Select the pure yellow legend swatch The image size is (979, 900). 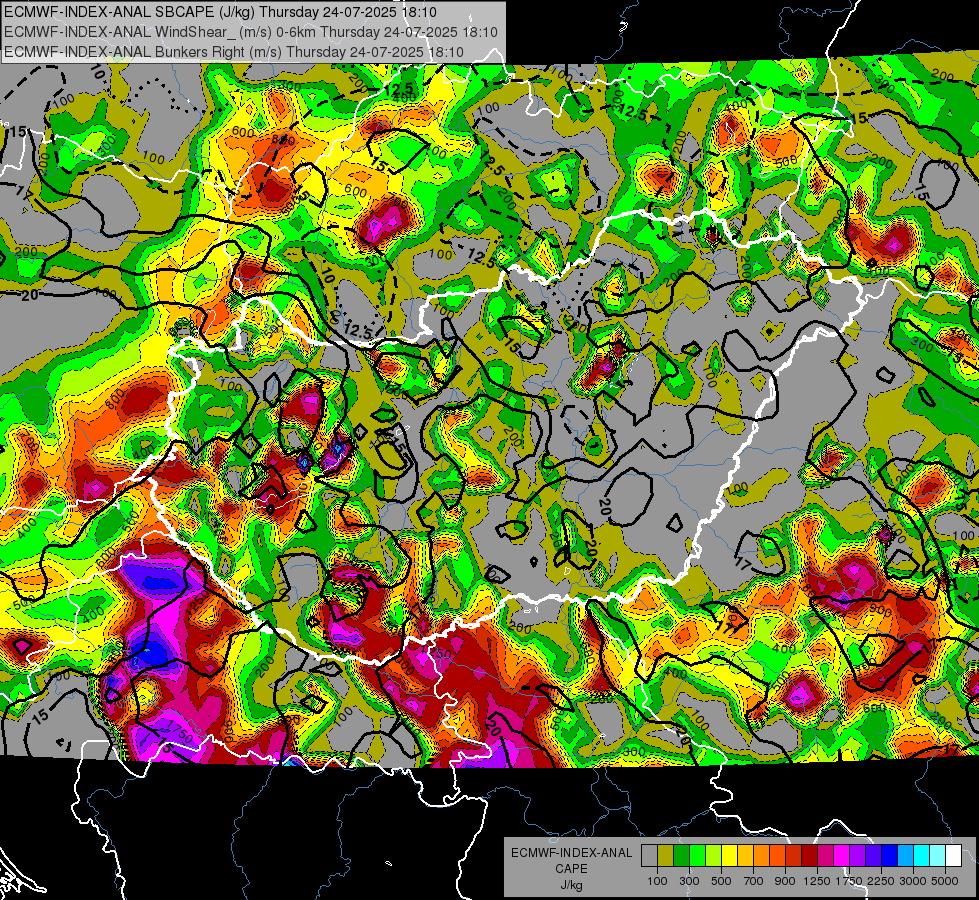coord(729,855)
